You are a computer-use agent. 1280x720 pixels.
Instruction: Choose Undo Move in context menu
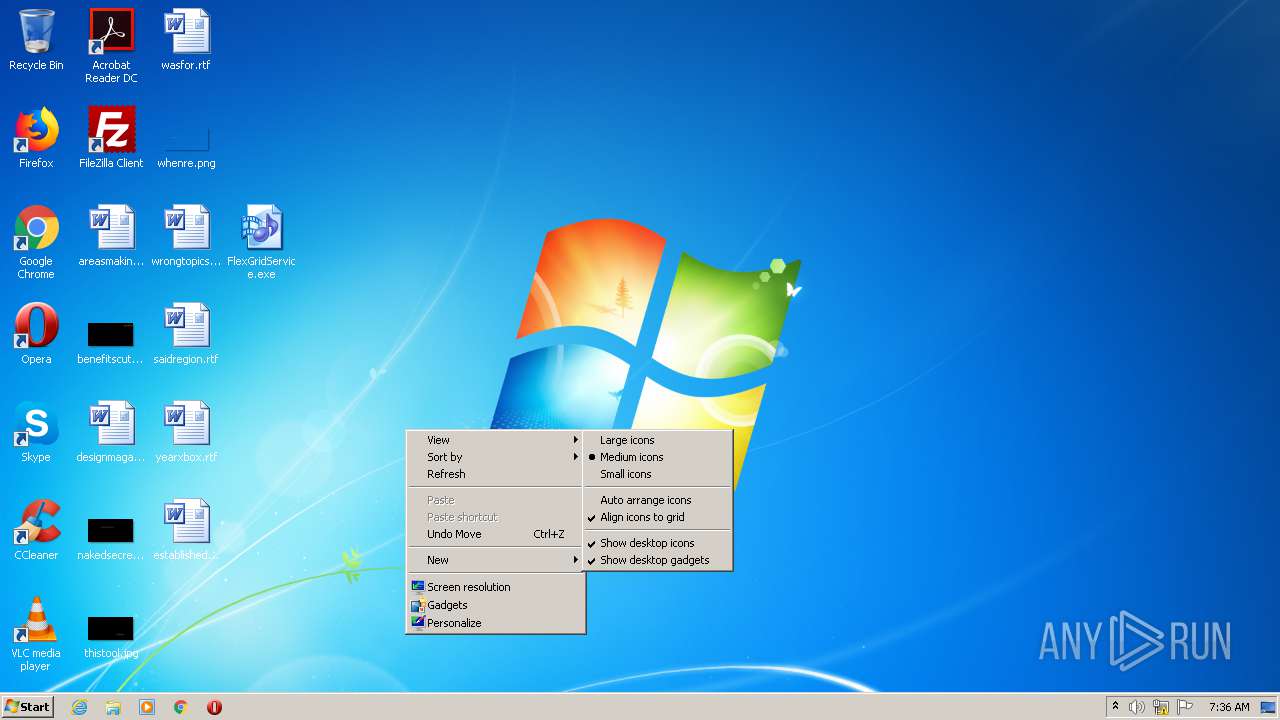[495, 534]
